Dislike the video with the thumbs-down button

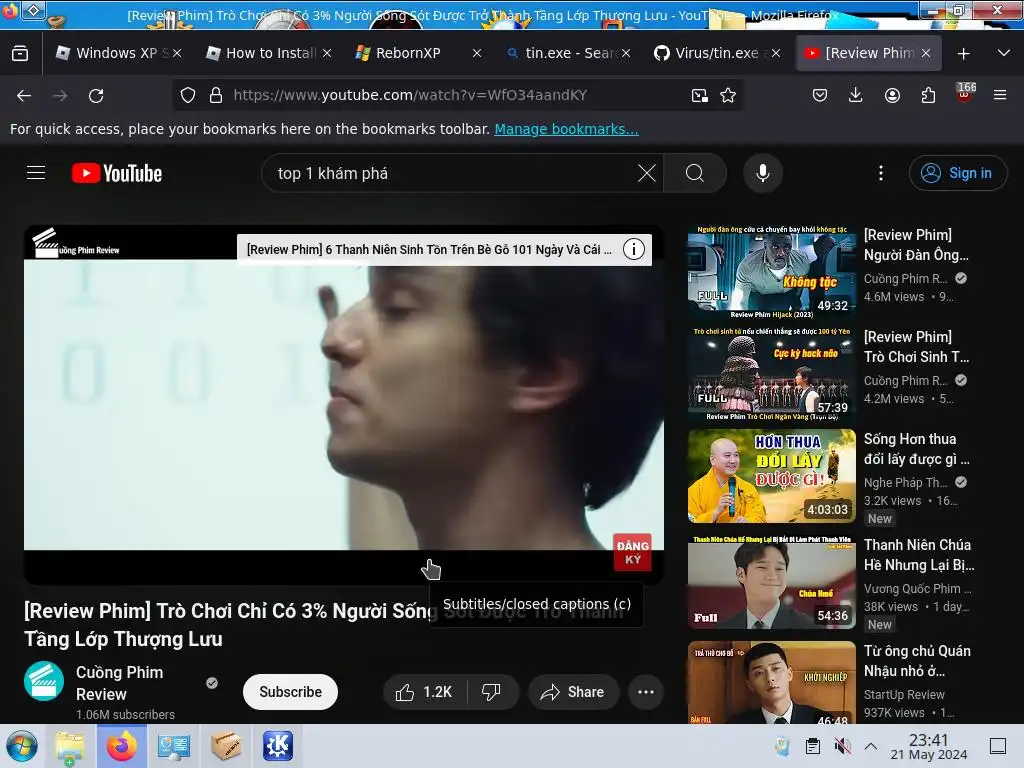(491, 692)
